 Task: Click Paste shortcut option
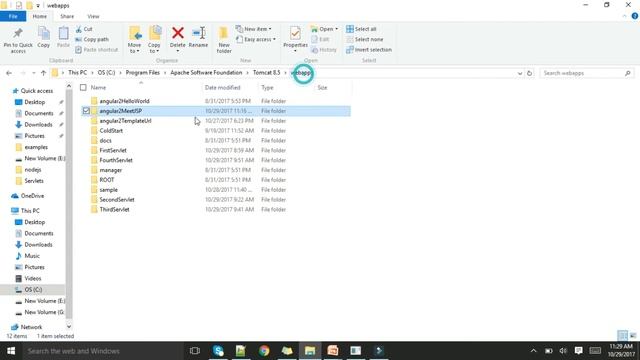click(97, 50)
